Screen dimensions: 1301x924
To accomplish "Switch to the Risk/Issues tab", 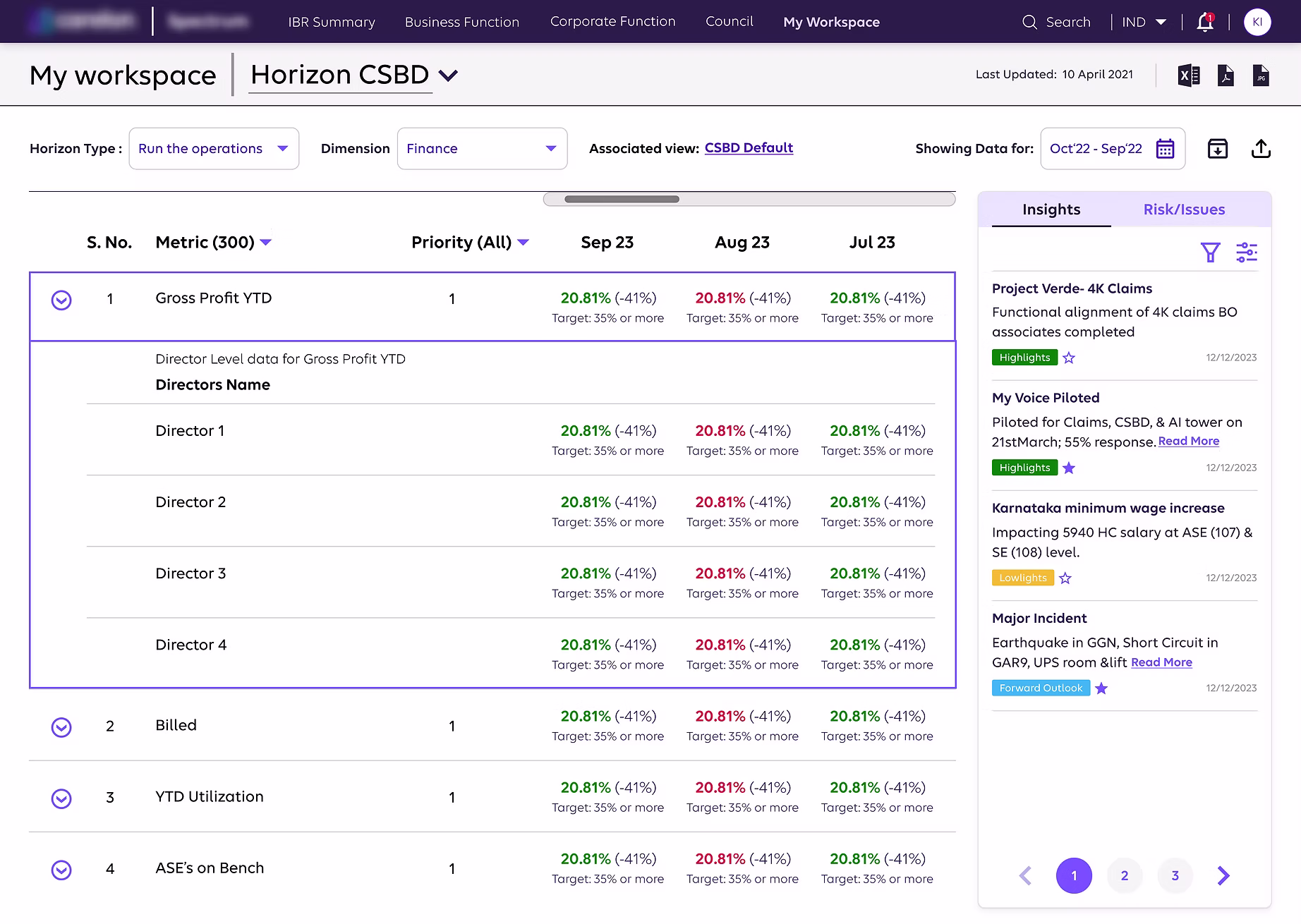I will click(1184, 209).
